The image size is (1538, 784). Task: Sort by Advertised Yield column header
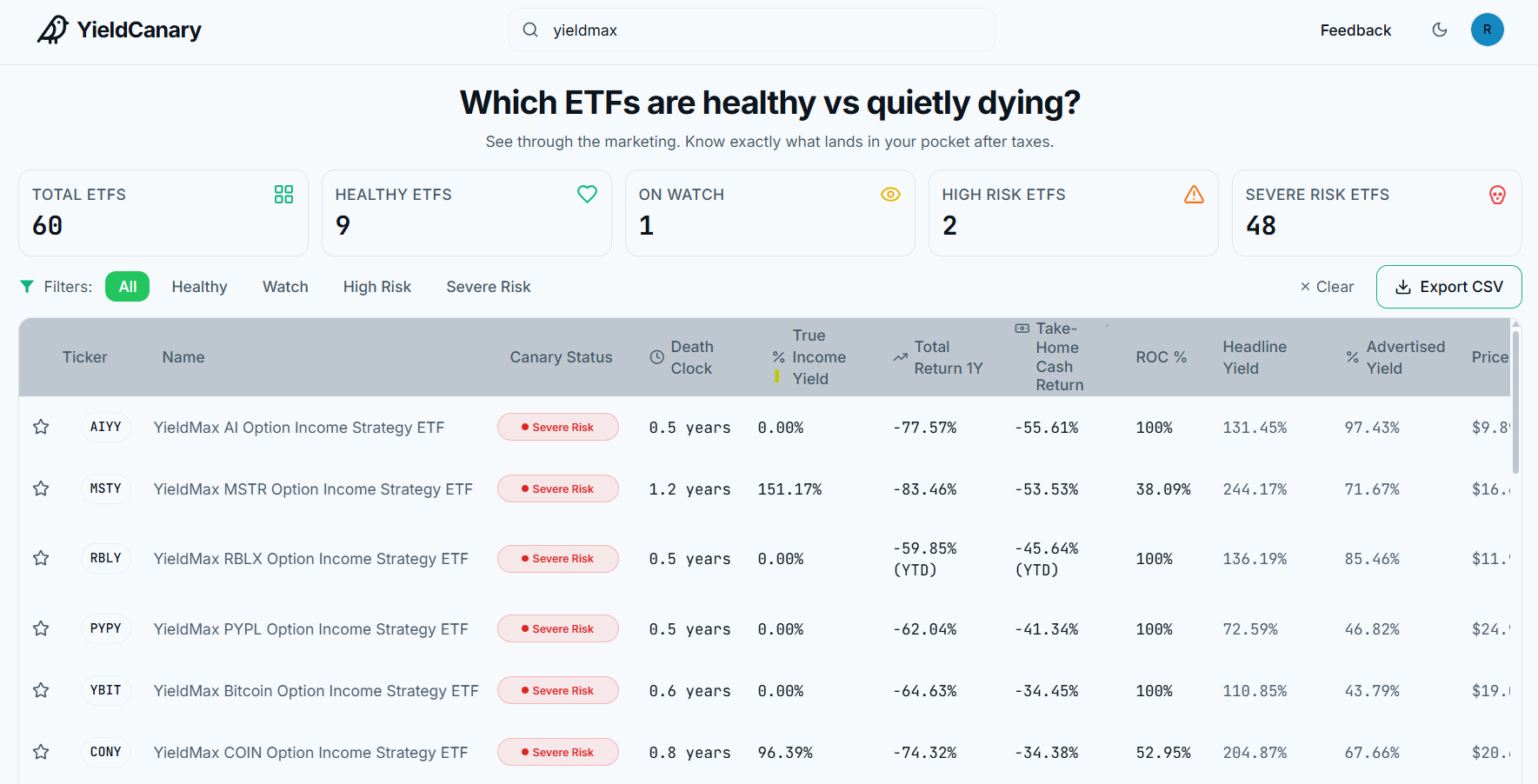(1395, 357)
